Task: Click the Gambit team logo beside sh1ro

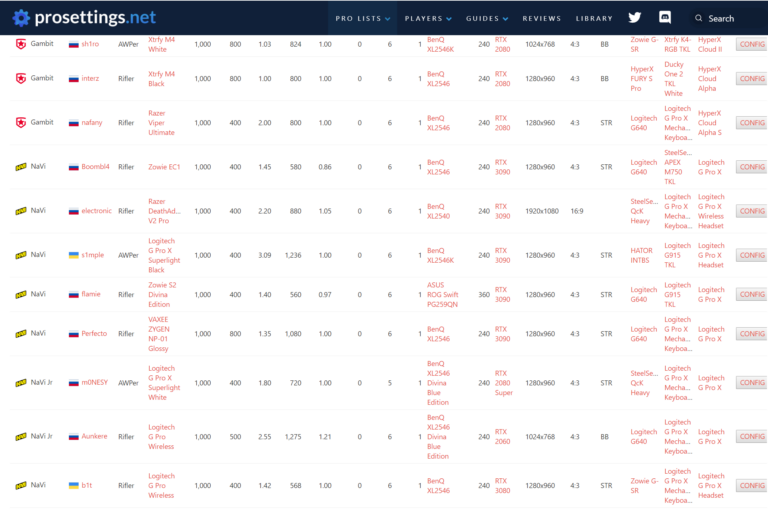Action: 21,44
